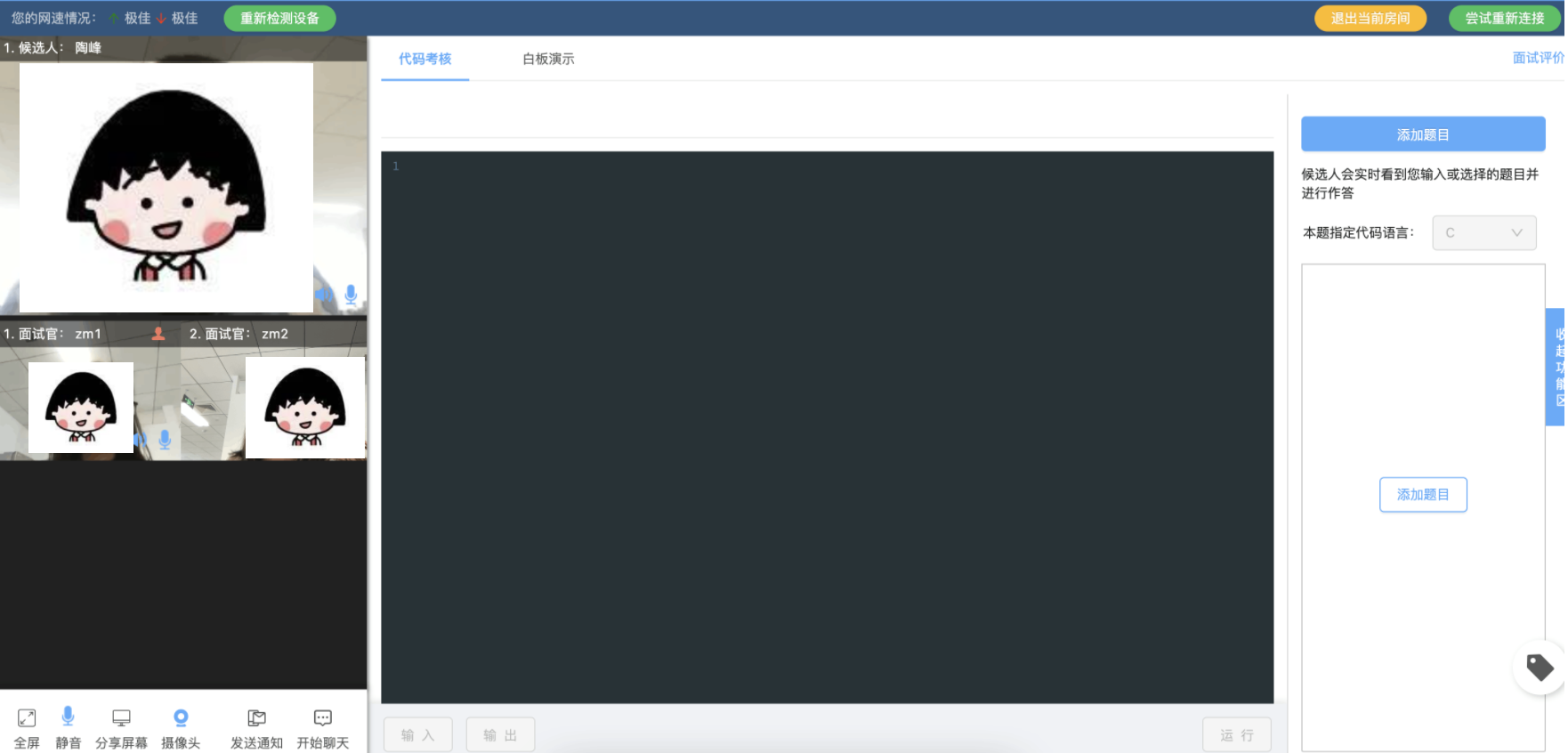This screenshot has width=1568, height=753.
Task: Click the red user icon beside zm1
Action: tap(158, 334)
